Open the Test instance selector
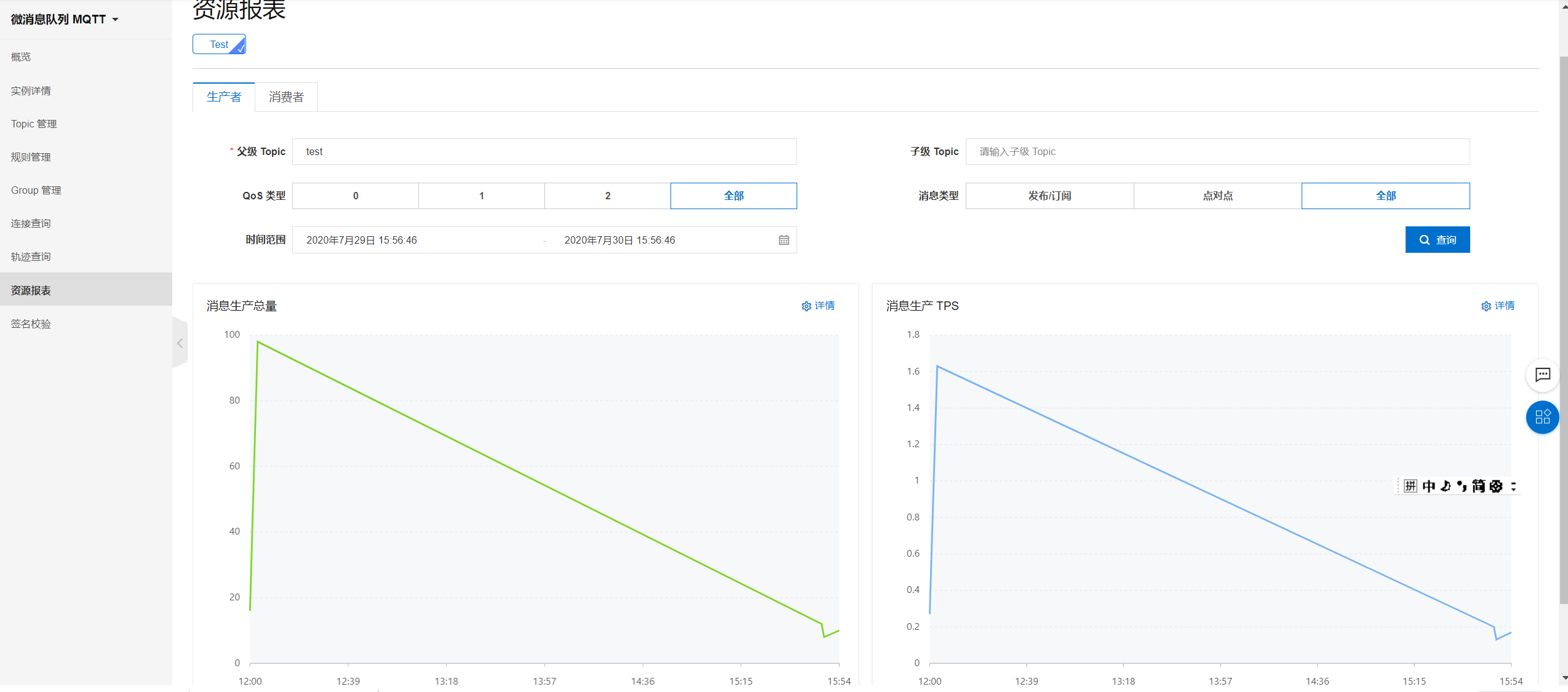1568x692 pixels. point(219,44)
